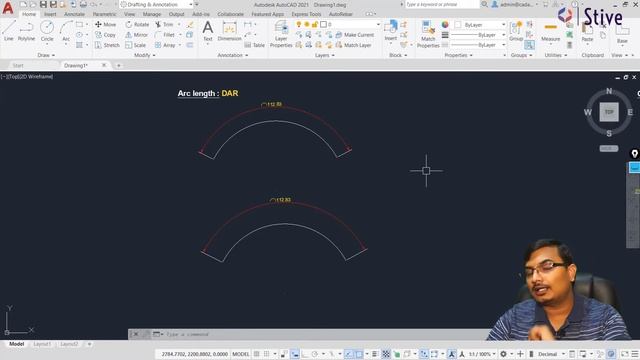640x360 pixels.
Task: Expand the Layers panel
Action: point(324,55)
